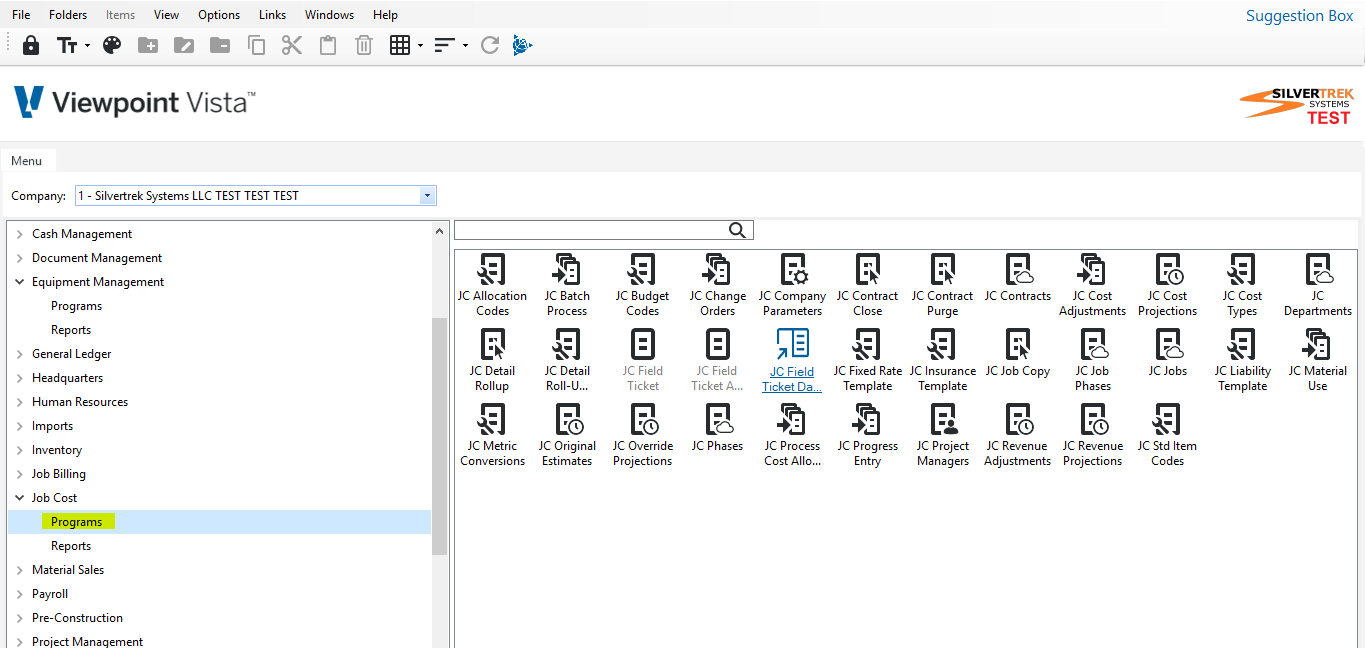Open the Windows menu
1365x648 pixels.
click(329, 15)
